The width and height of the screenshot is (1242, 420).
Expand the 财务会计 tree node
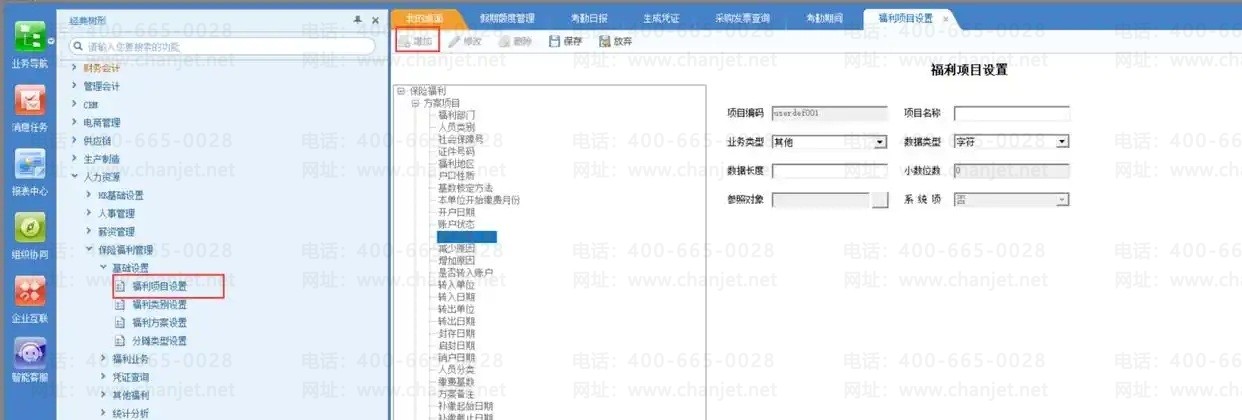74,68
